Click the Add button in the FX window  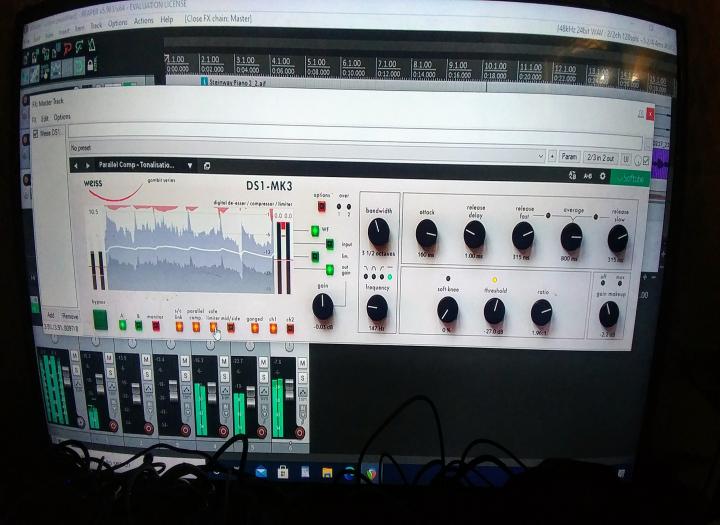tap(51, 315)
